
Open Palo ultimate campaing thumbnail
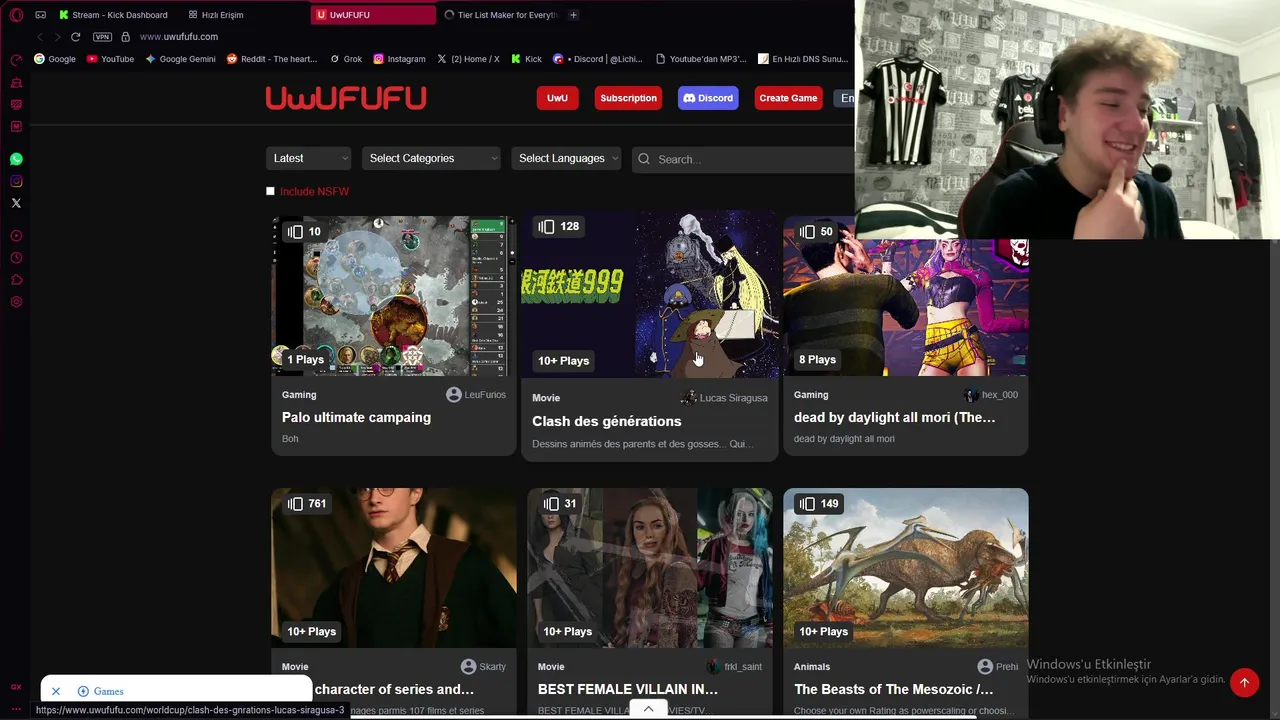[x=394, y=296]
